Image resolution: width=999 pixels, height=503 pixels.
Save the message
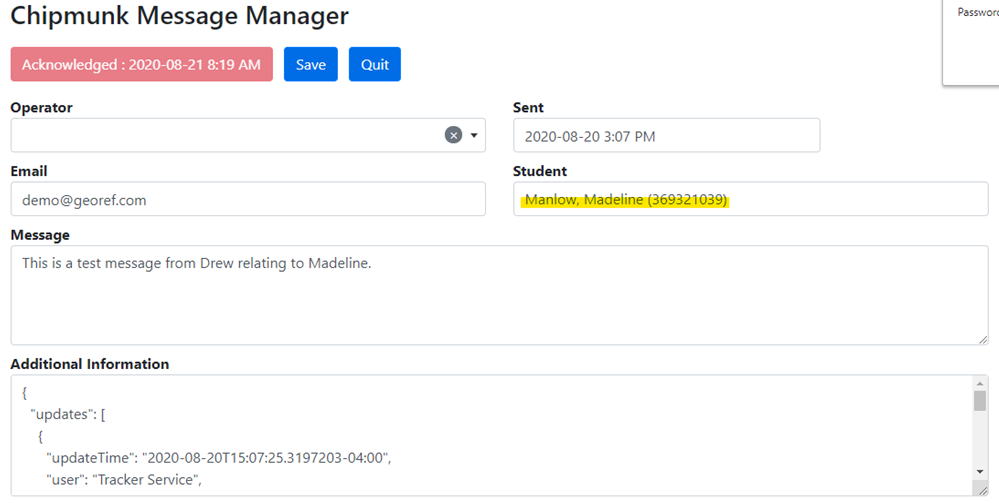(311, 64)
